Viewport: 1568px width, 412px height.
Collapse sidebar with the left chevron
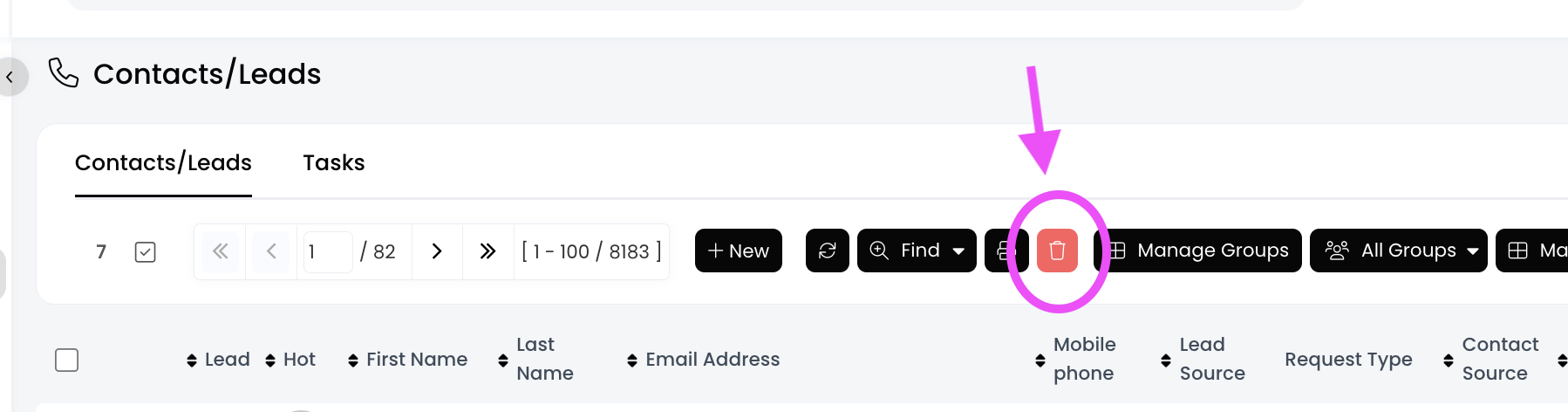click(x=10, y=77)
